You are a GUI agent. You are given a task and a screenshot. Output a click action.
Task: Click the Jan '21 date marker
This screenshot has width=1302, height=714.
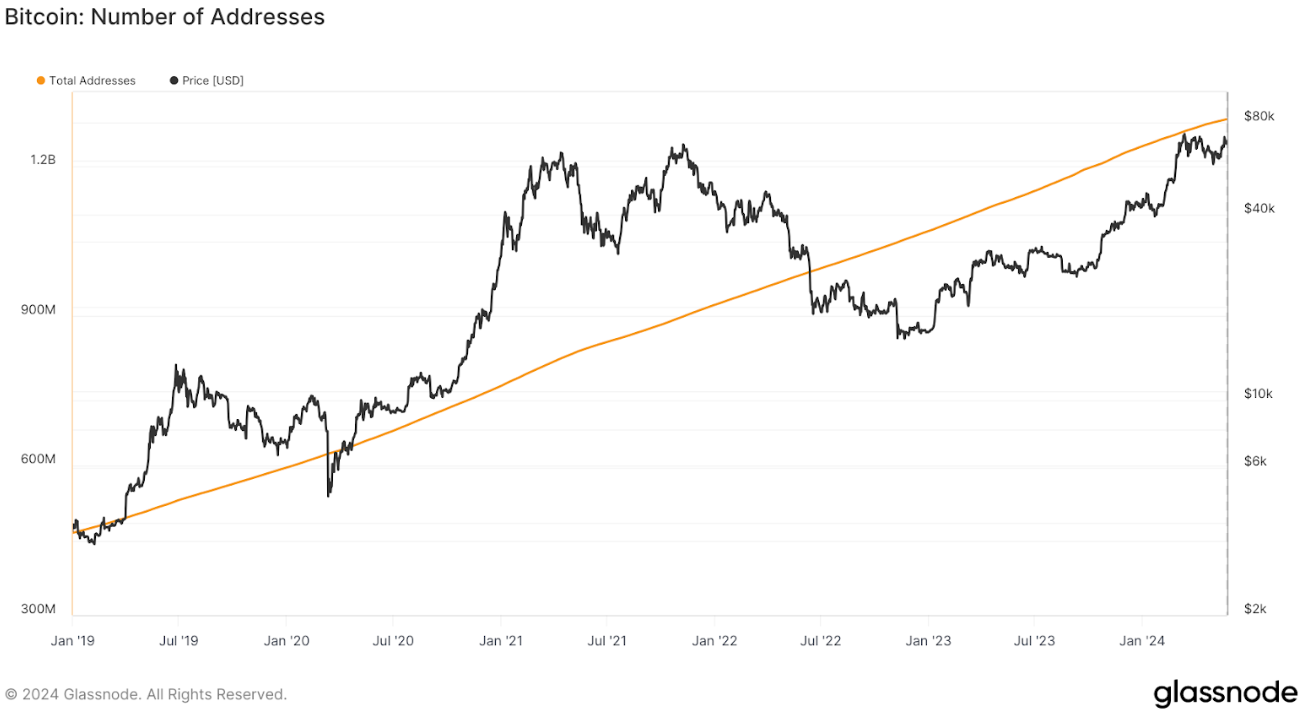coord(501,640)
